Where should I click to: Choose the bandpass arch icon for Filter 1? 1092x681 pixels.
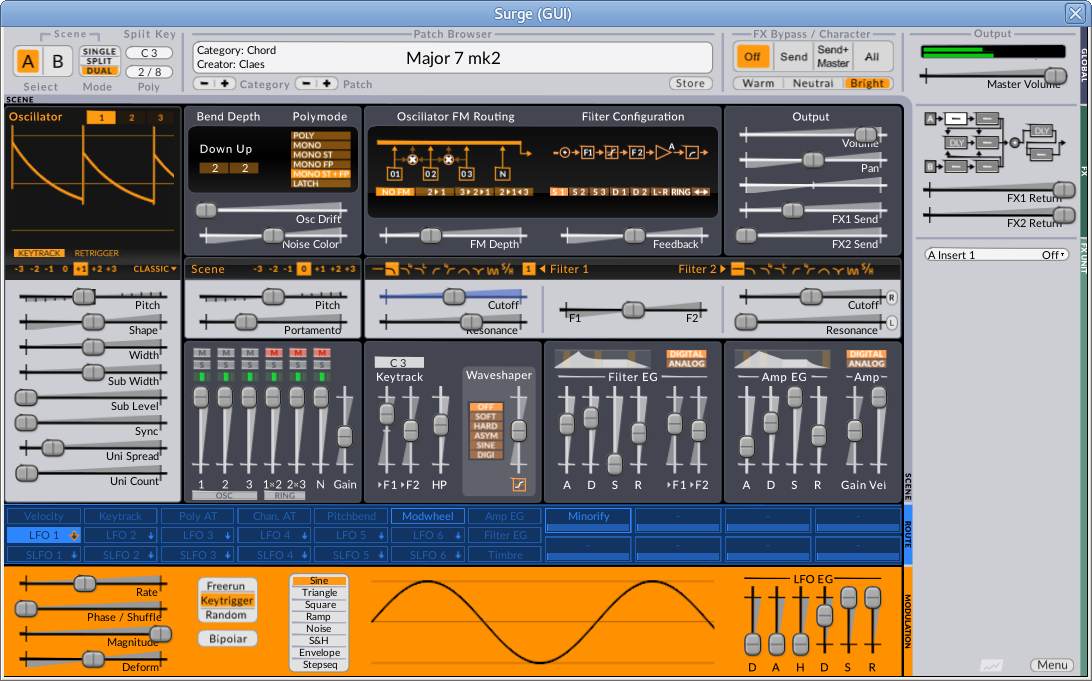pyautogui.click(x=463, y=269)
